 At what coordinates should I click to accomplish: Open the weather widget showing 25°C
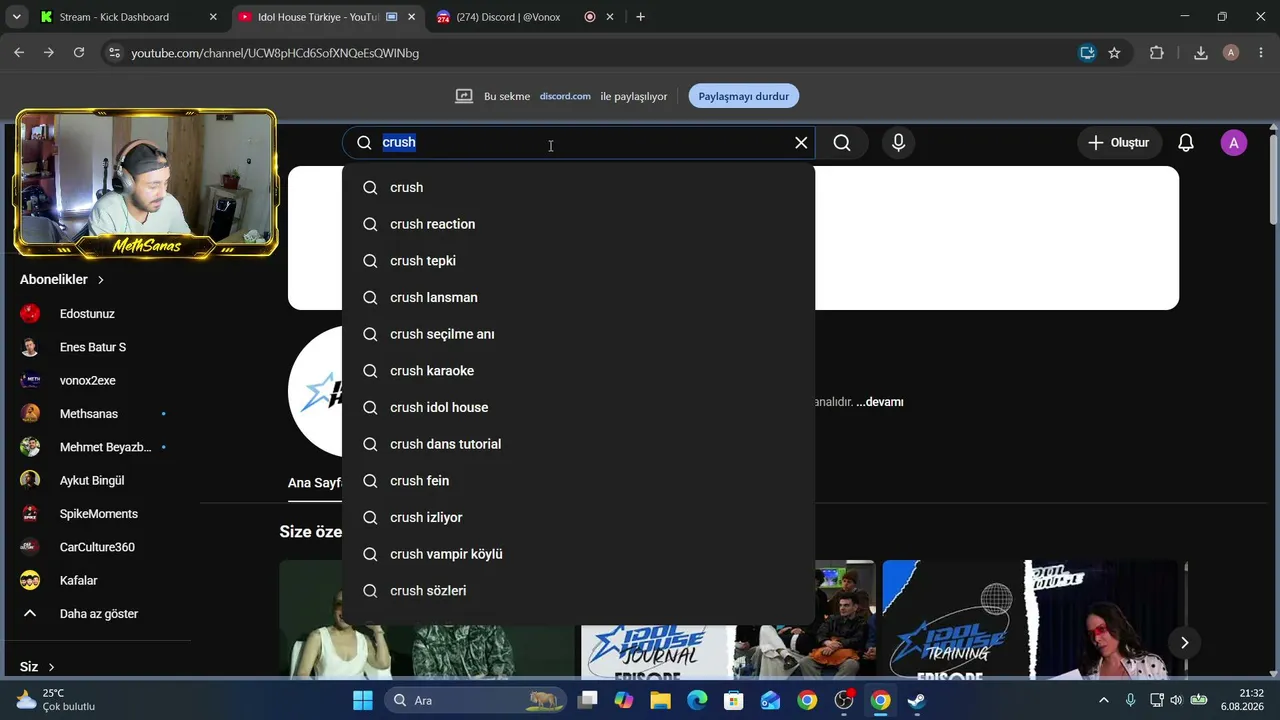pyautogui.click(x=56, y=700)
